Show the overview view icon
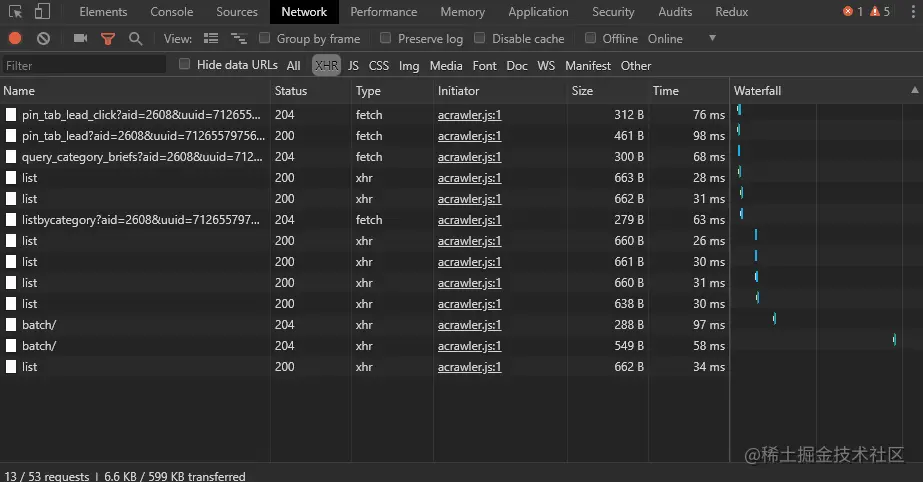This screenshot has height=482, width=923. [x=238, y=39]
